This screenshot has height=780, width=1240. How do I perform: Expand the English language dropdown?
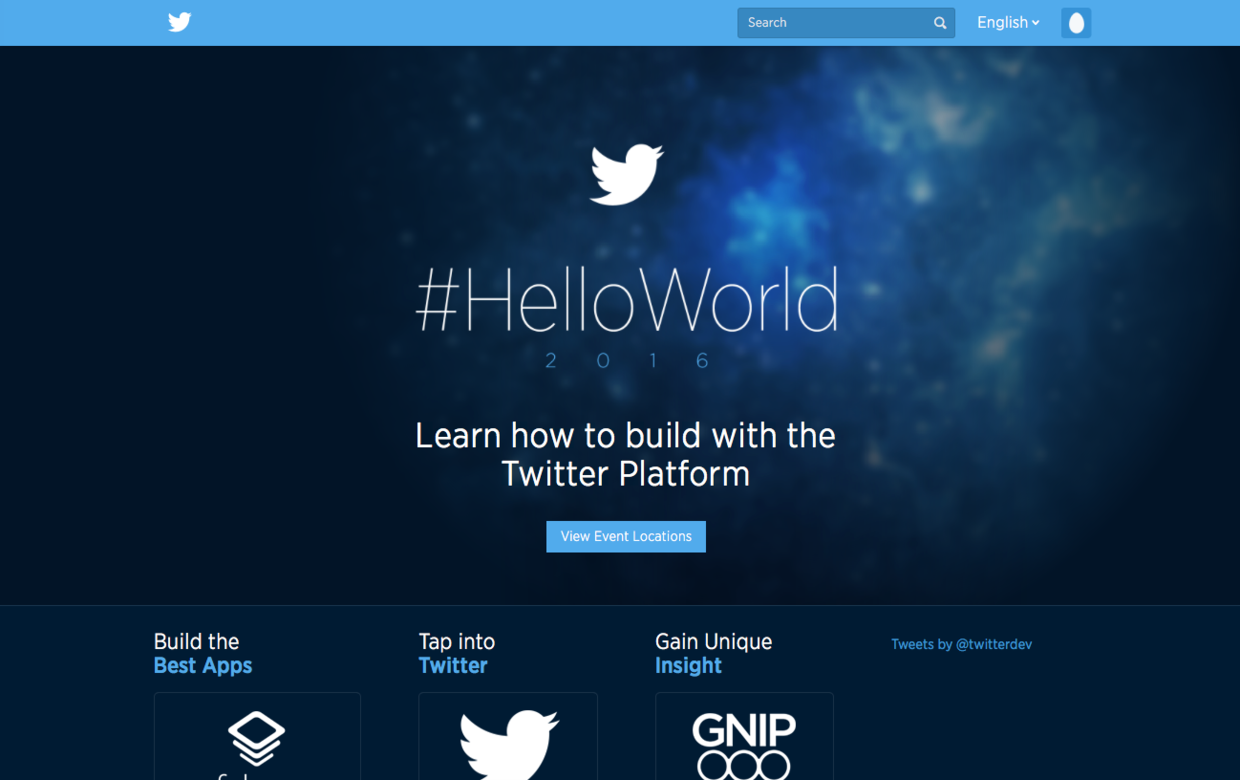1008,22
